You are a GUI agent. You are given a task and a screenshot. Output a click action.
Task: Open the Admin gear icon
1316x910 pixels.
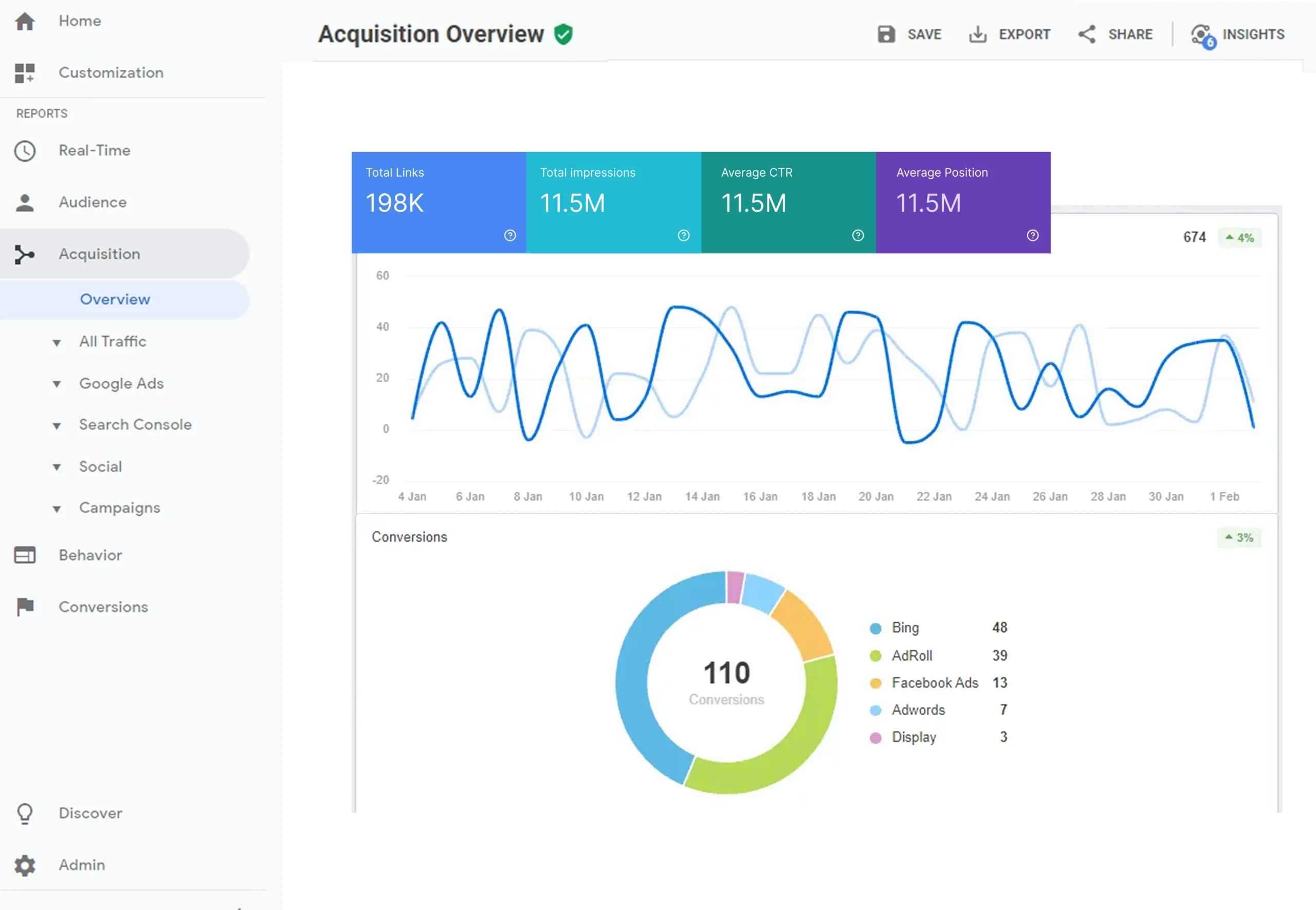click(25, 865)
